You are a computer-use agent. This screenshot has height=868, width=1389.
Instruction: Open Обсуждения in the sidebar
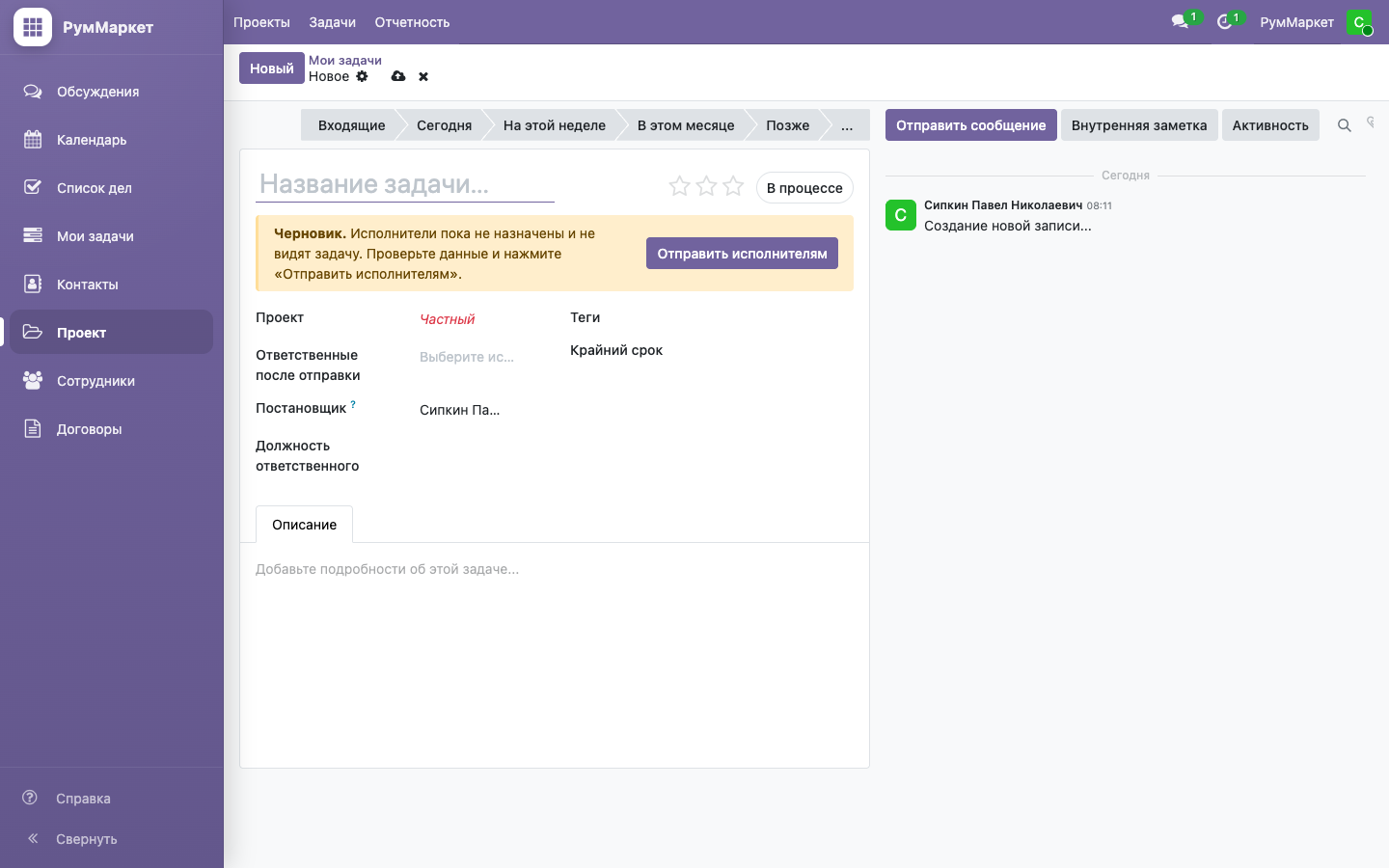pos(112,92)
